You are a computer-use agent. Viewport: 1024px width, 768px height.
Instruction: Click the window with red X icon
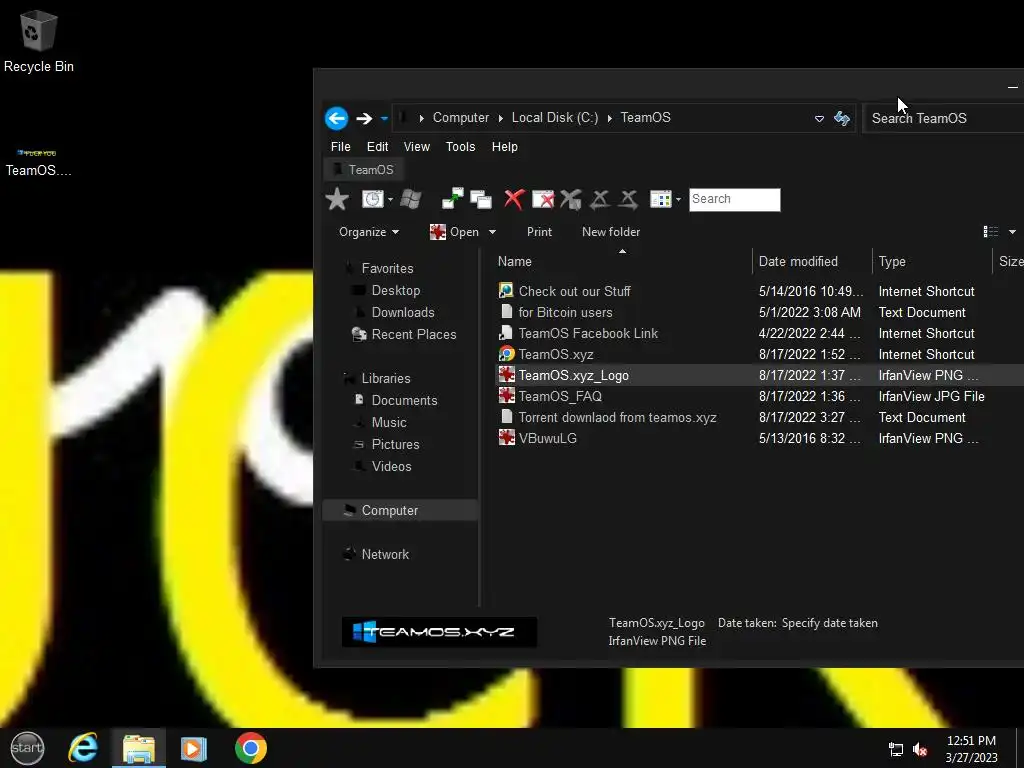click(x=543, y=199)
